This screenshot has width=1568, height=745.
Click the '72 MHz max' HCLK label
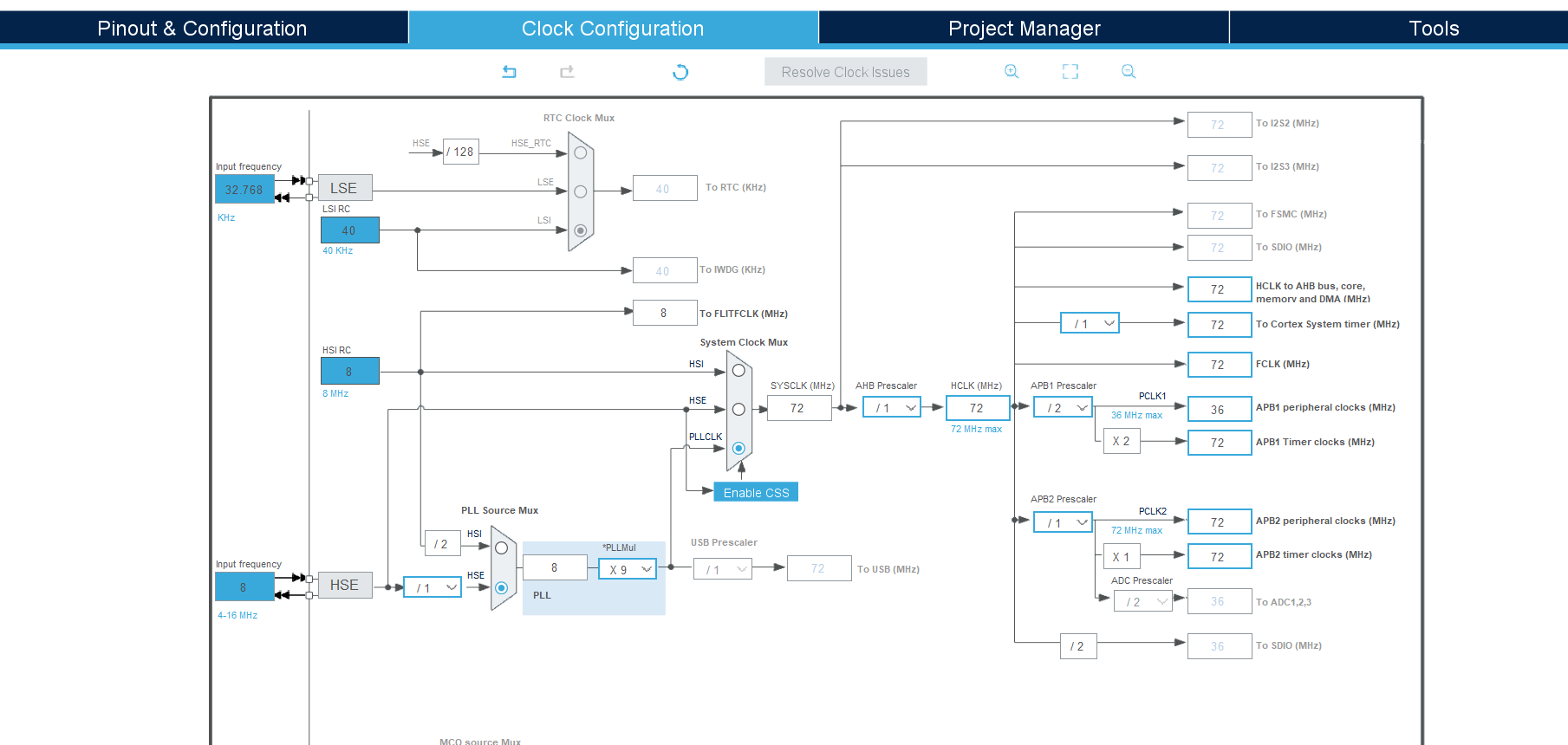[x=976, y=429]
